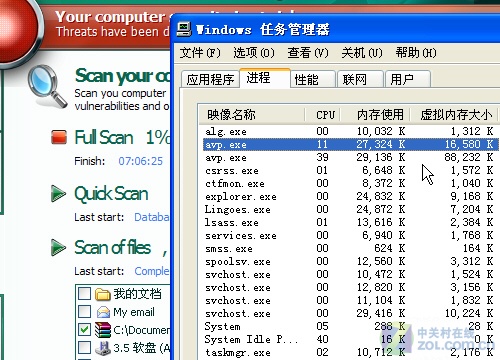Select the ctfmon.exe process
This screenshot has width=500, height=360.
tap(350, 183)
